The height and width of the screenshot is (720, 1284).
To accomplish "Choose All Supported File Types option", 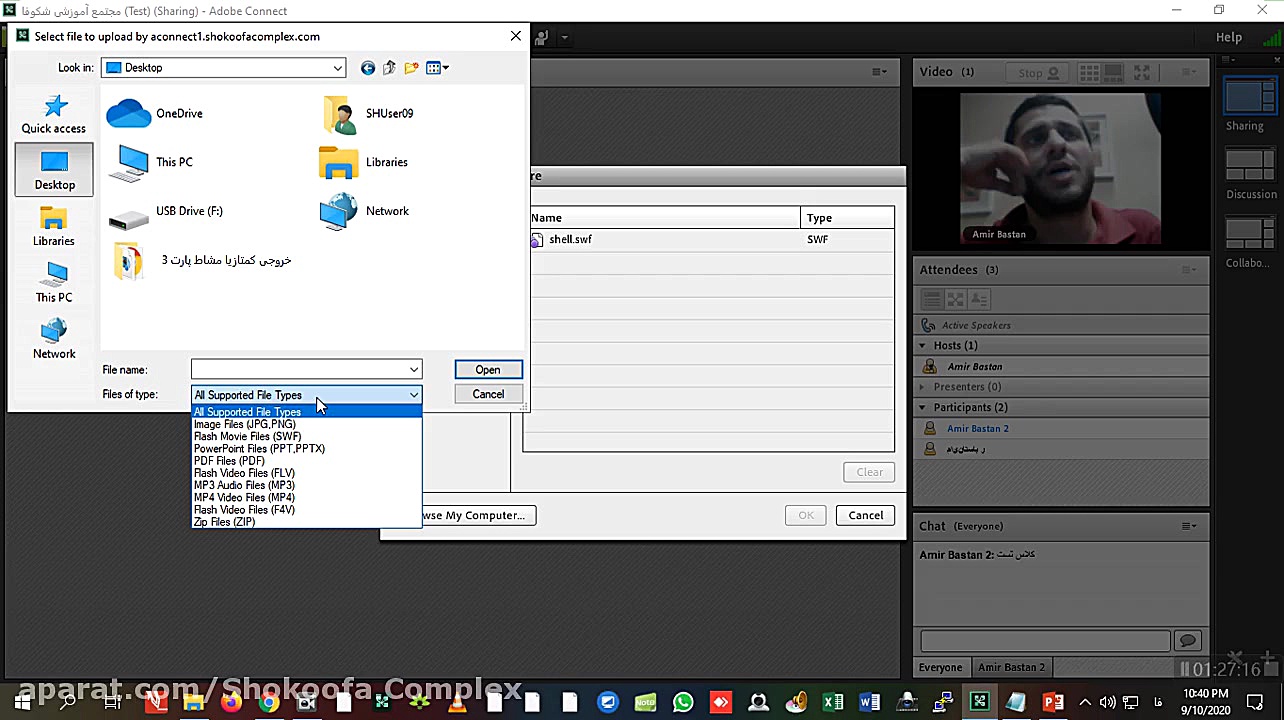I will [306, 412].
